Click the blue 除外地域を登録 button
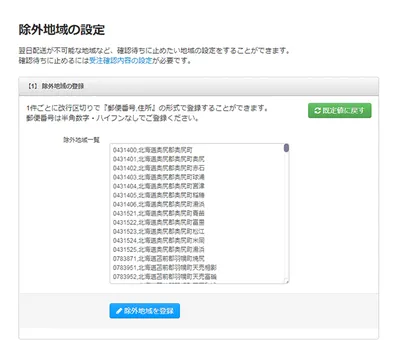The width and height of the screenshot is (400, 362). pos(145,311)
